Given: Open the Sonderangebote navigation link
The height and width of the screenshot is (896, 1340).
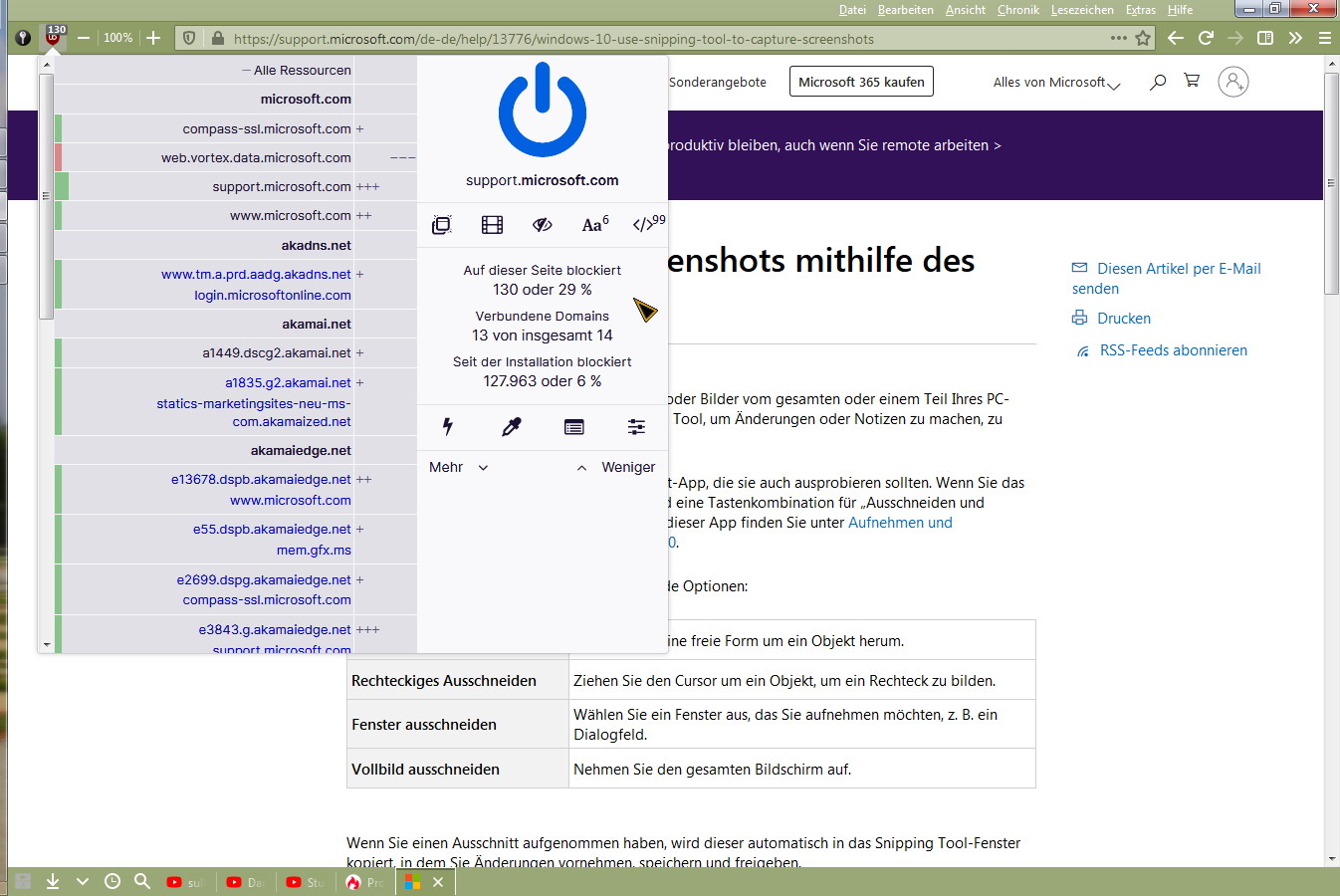Looking at the screenshot, I should (718, 82).
